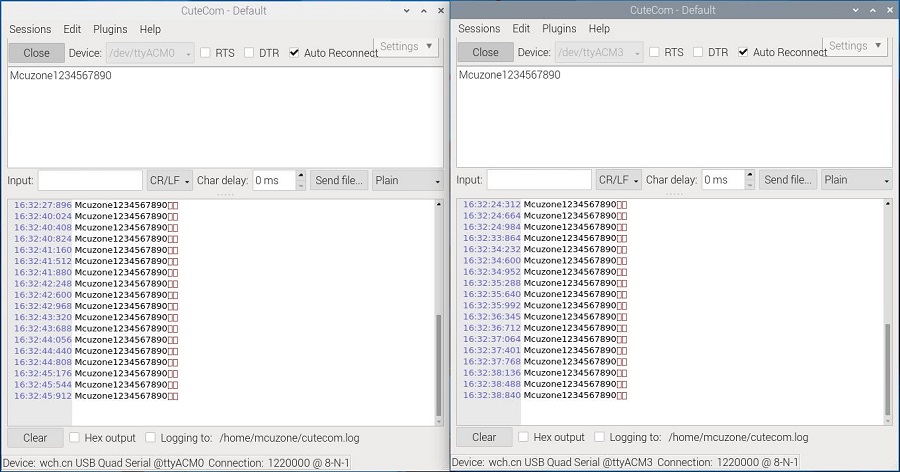Viewport: 900px width, 472px height.
Task: Open CR/LF line ending dropdown in left window
Action: 169,180
